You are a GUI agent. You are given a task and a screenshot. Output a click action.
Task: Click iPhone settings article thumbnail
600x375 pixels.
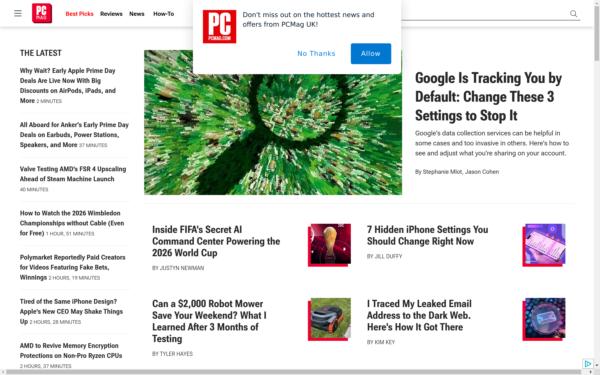click(x=544, y=245)
